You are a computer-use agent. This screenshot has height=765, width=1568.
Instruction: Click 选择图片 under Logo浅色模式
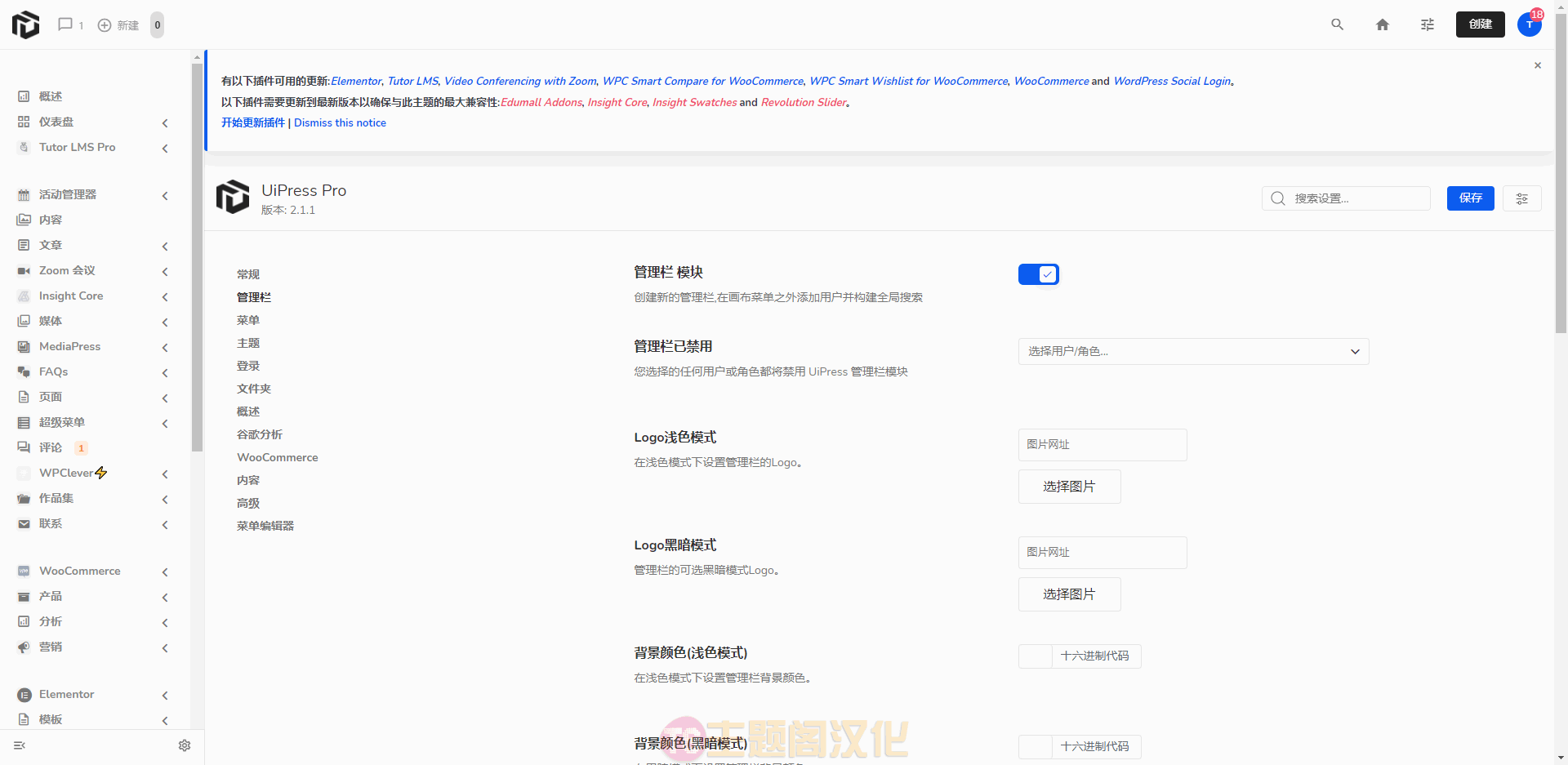click(1069, 487)
